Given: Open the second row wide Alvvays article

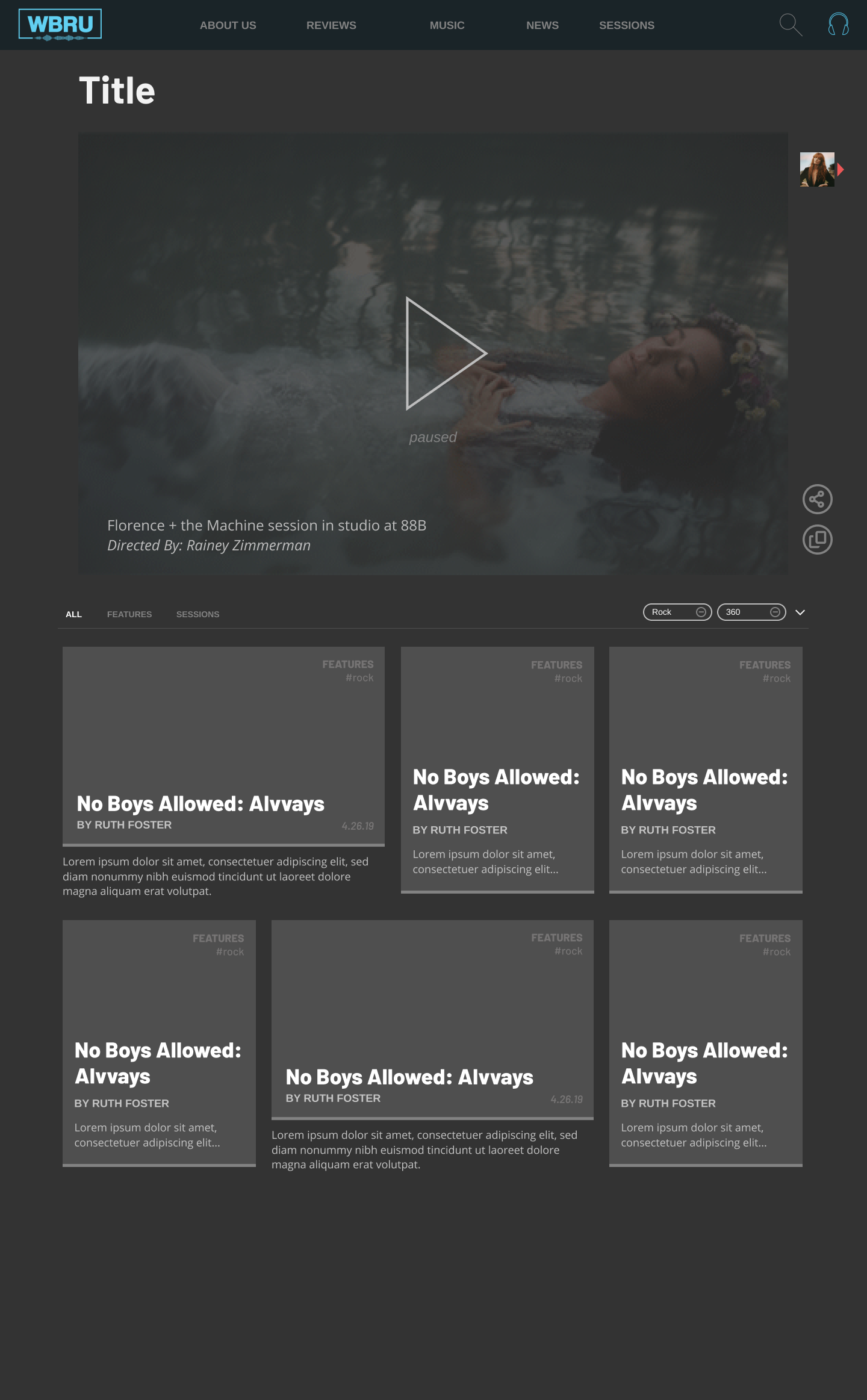Looking at the screenshot, I should (432, 1019).
